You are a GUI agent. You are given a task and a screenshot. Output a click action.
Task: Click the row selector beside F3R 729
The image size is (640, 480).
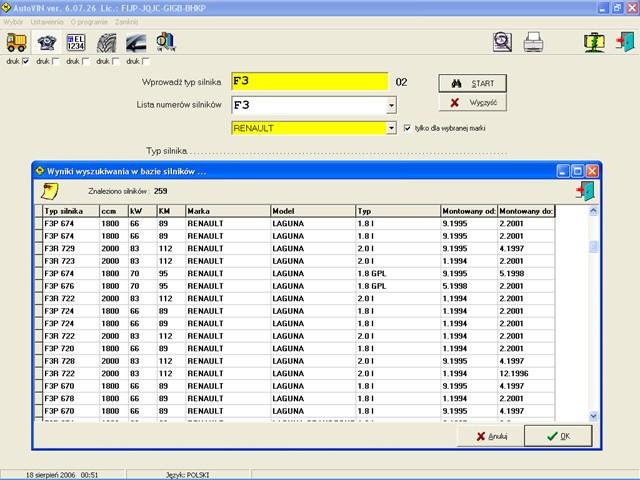(39, 249)
